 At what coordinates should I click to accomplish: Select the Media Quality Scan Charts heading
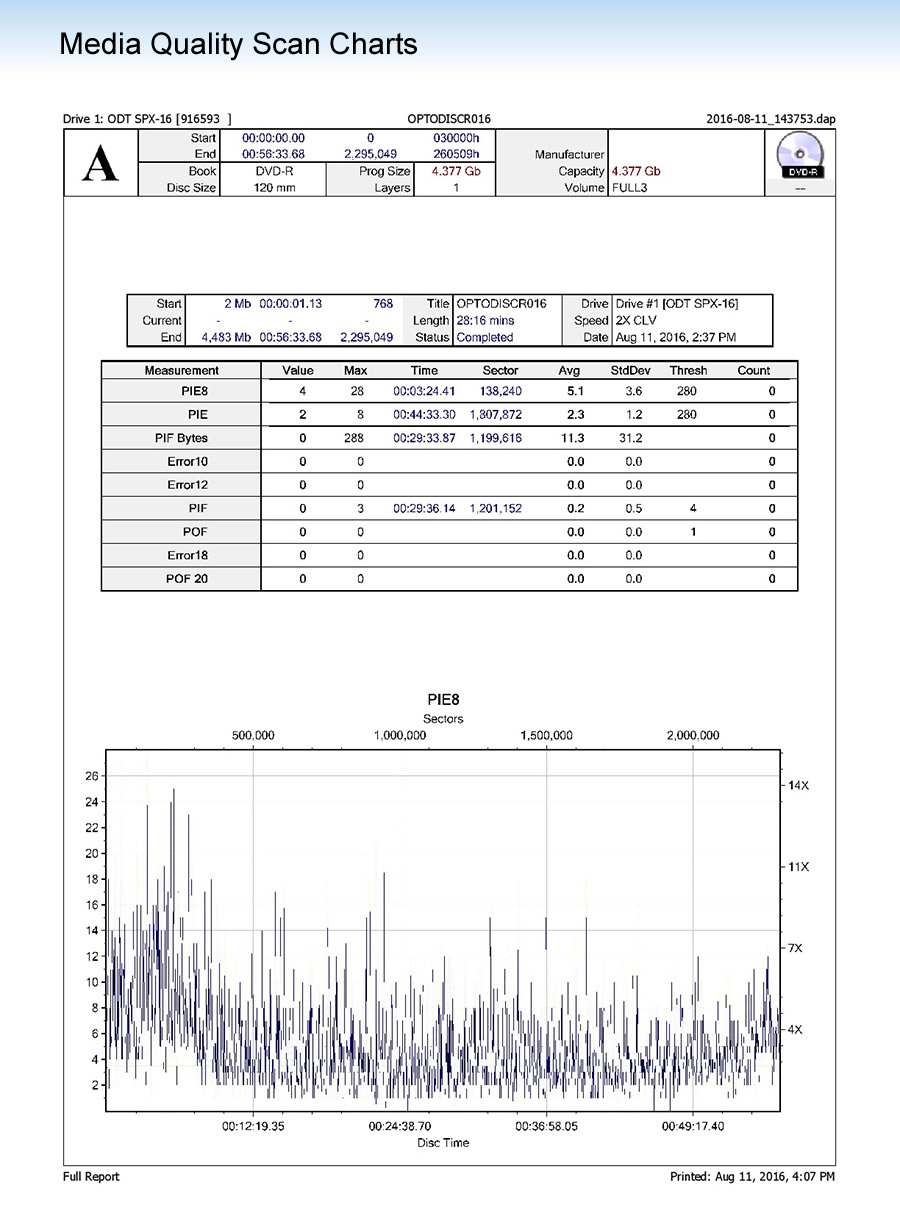[x=238, y=45]
